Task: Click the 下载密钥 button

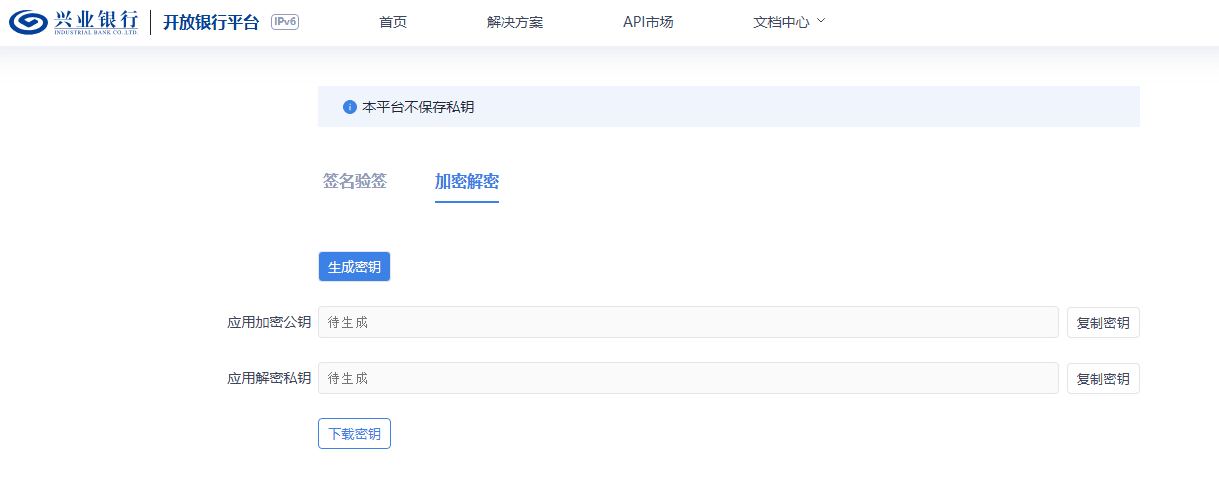Action: (x=354, y=434)
